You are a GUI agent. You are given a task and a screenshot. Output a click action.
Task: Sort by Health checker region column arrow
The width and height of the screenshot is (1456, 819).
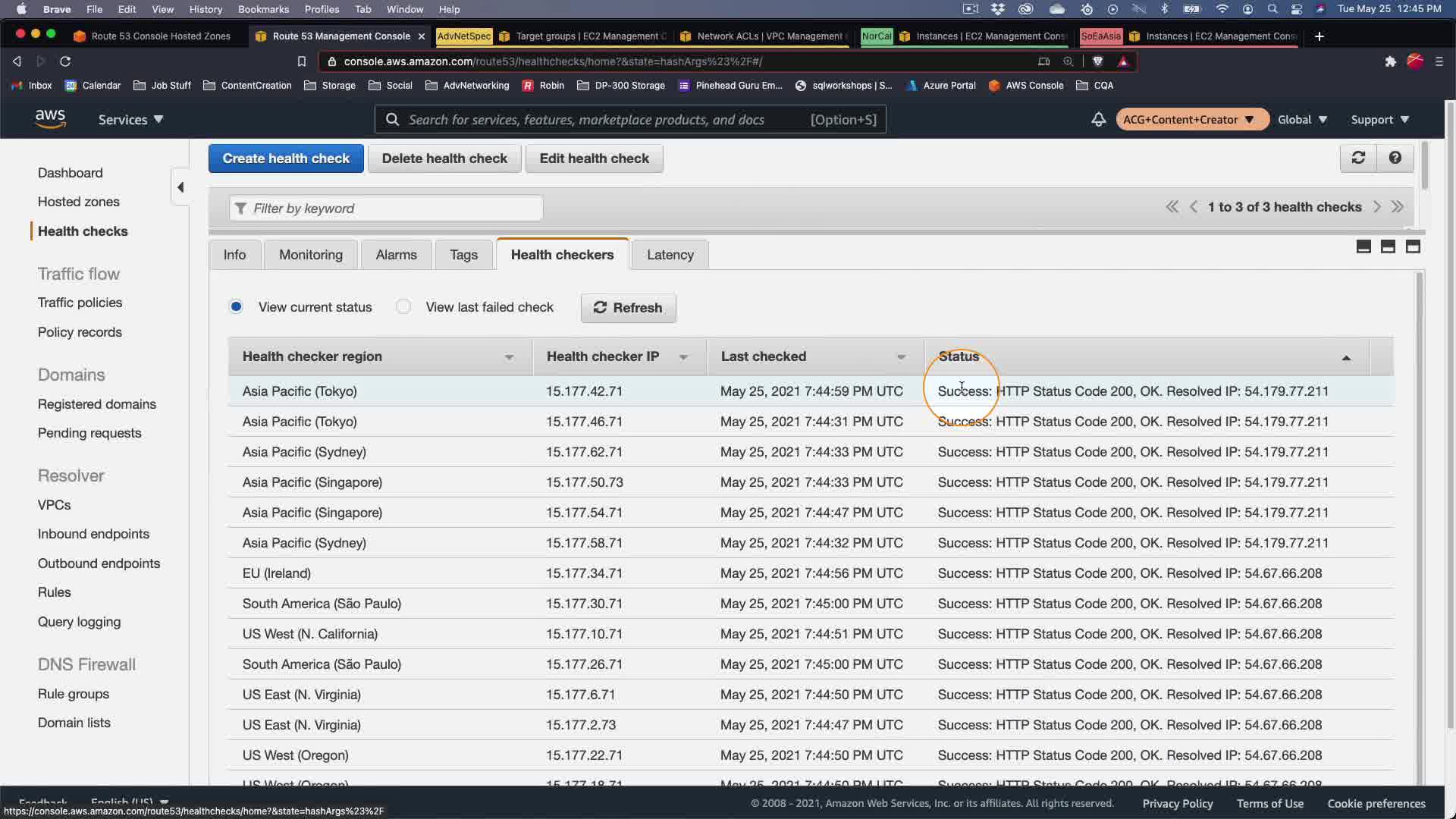[x=509, y=357]
